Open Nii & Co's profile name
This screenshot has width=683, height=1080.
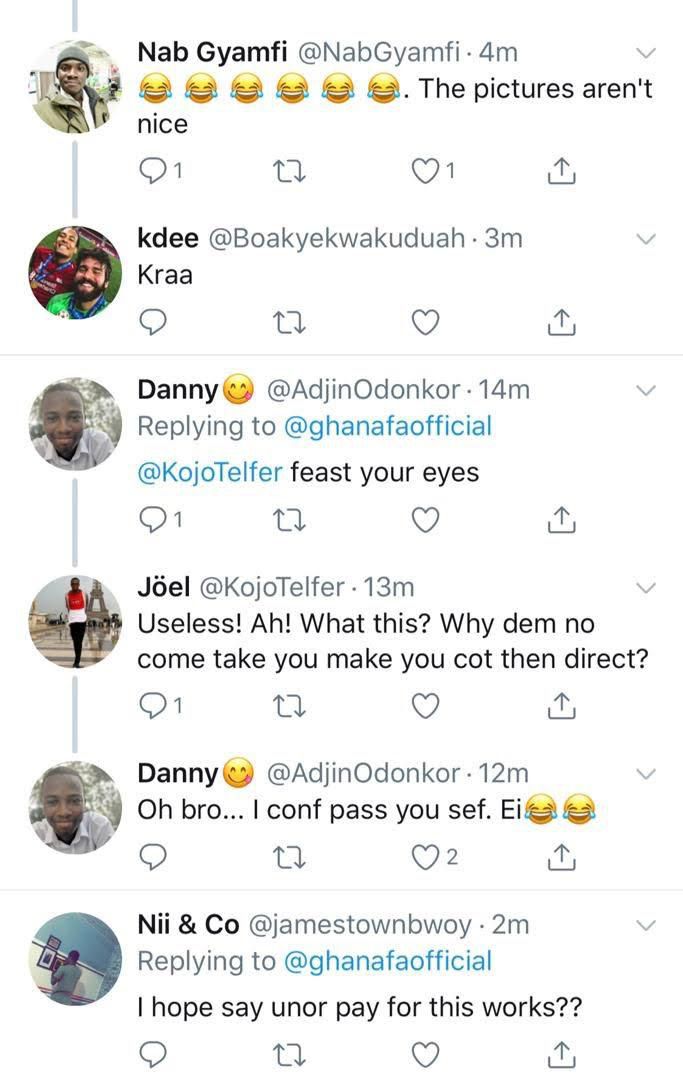coord(188,925)
